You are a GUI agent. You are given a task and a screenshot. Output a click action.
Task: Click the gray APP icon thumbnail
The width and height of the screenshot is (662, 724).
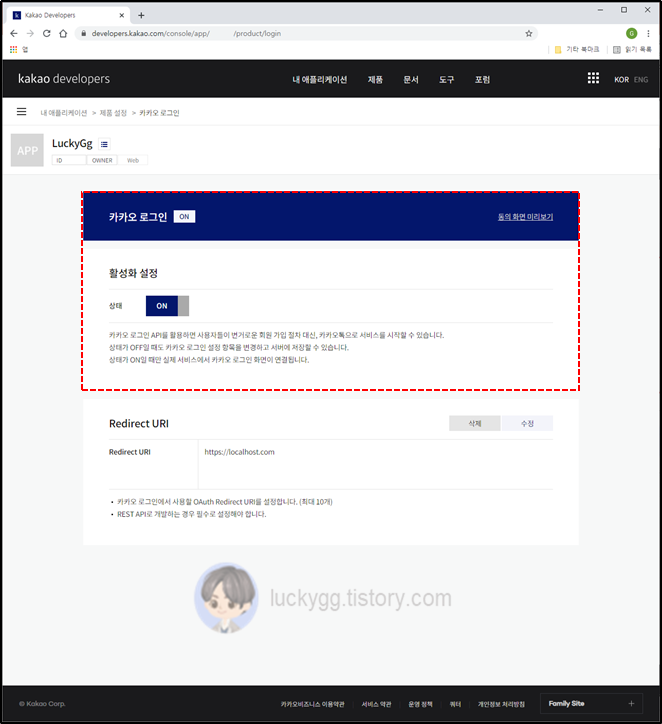click(x=27, y=150)
